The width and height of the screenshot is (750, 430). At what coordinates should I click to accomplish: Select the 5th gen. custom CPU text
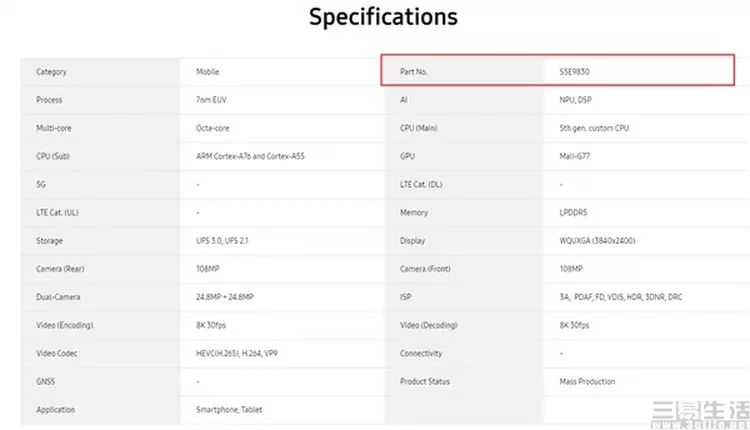coord(594,128)
